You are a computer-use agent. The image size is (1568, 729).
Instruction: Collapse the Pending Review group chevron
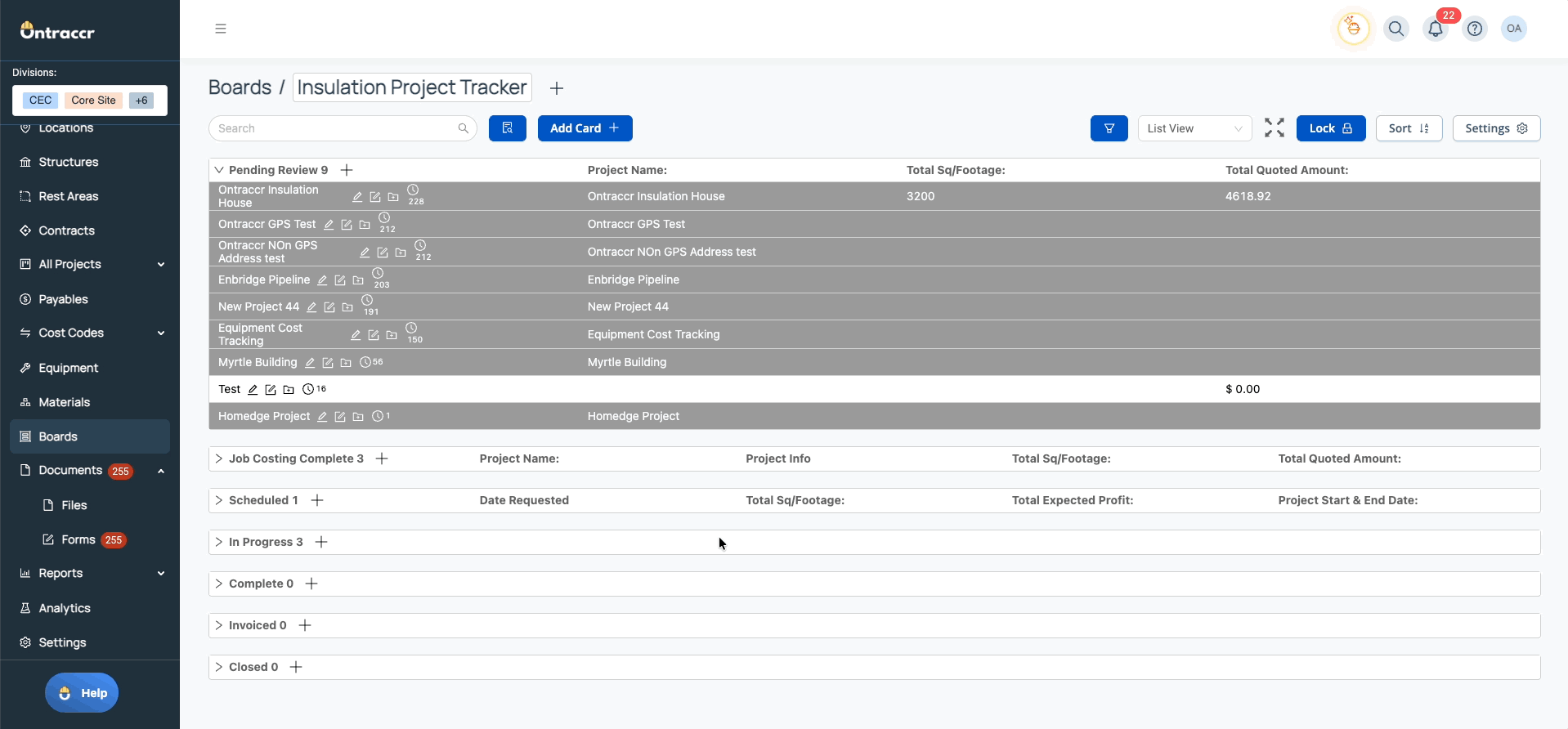[x=219, y=170]
